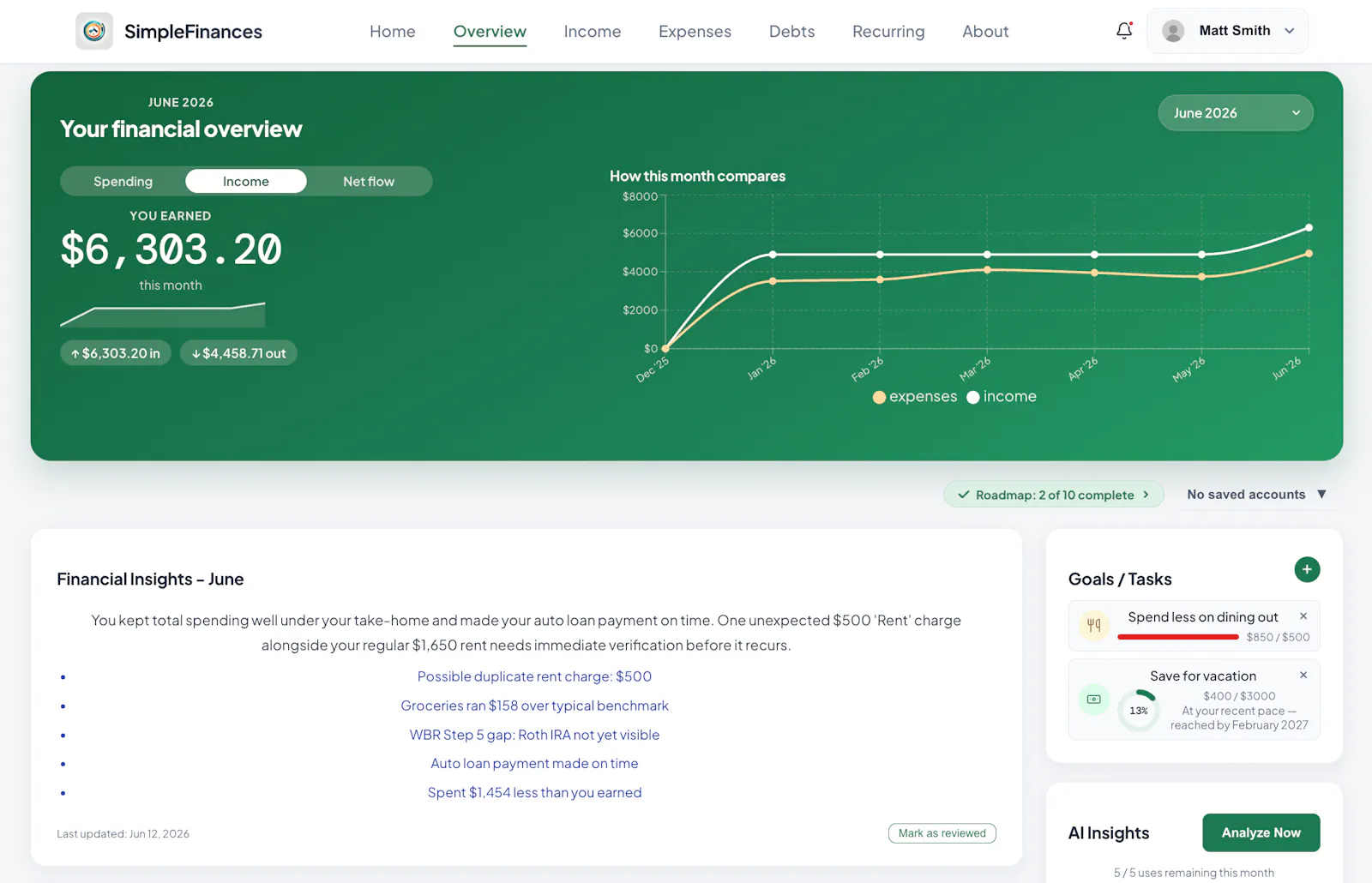Click the $6,303.20 earned amount
The width and height of the screenshot is (1372, 883).
tap(171, 249)
